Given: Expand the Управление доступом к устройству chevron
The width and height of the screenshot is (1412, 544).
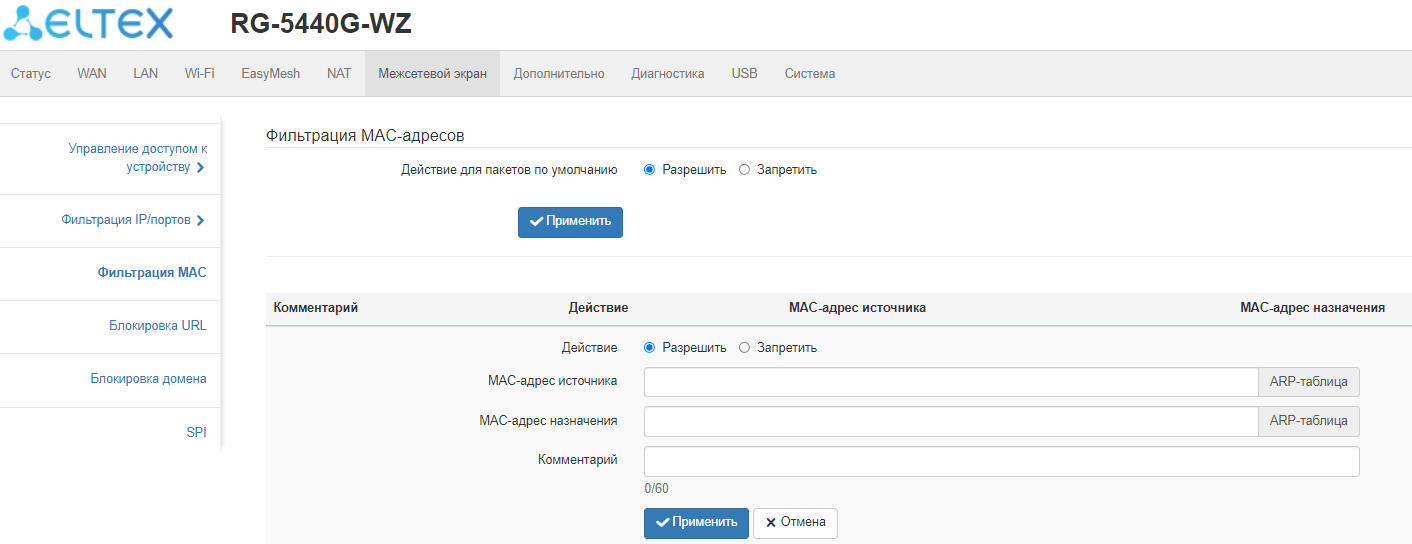Looking at the screenshot, I should [x=201, y=168].
